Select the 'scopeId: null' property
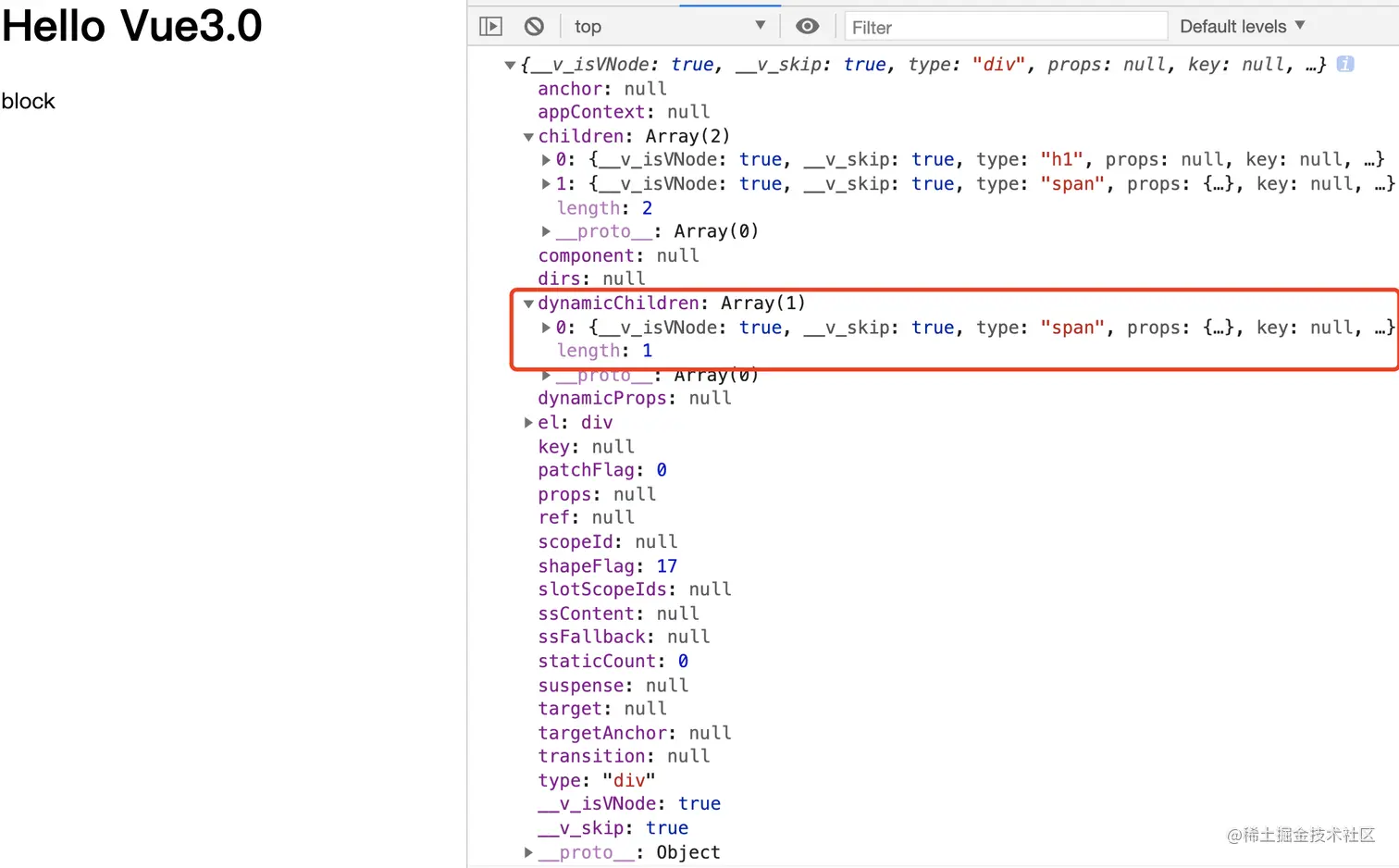This screenshot has width=1399, height=868. [608, 541]
